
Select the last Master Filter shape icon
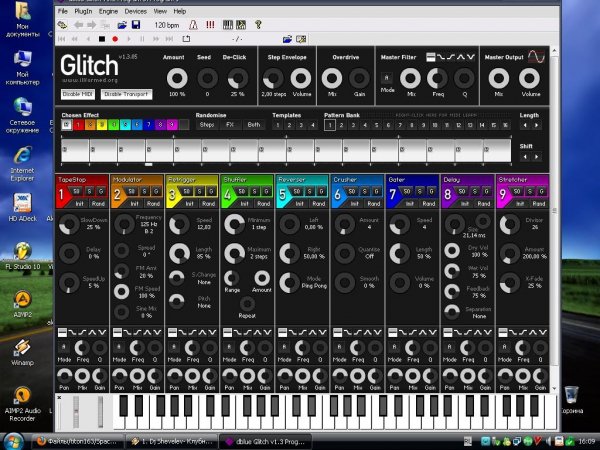pyautogui.click(x=471, y=57)
